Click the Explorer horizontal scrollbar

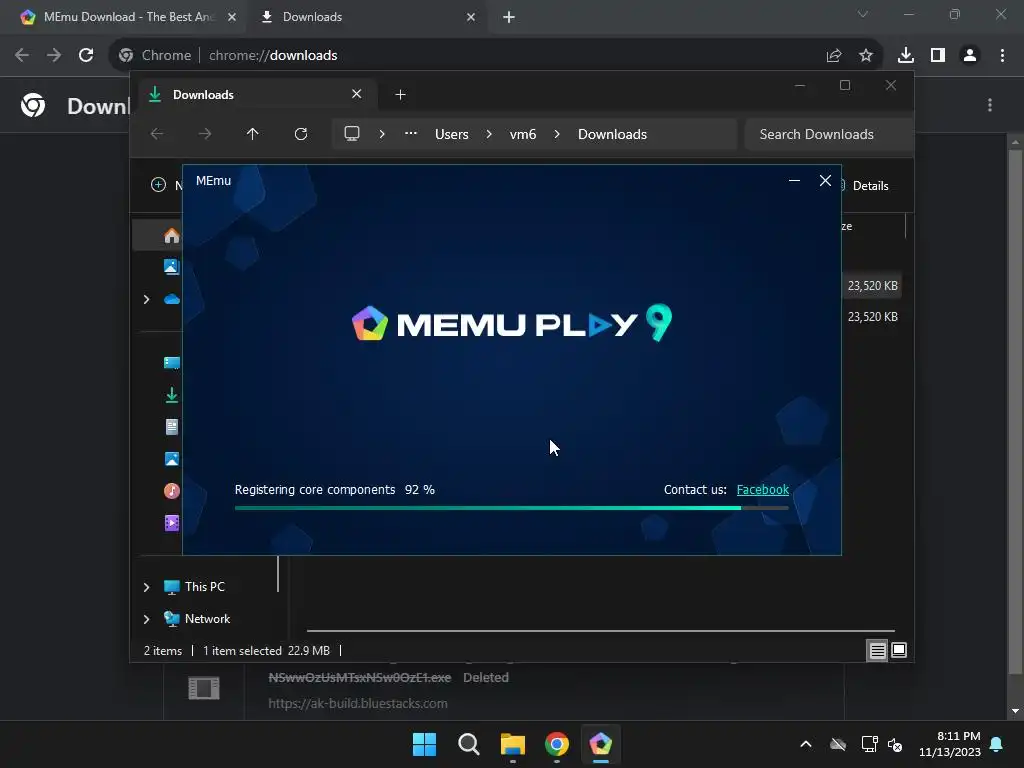pyautogui.click(x=601, y=632)
